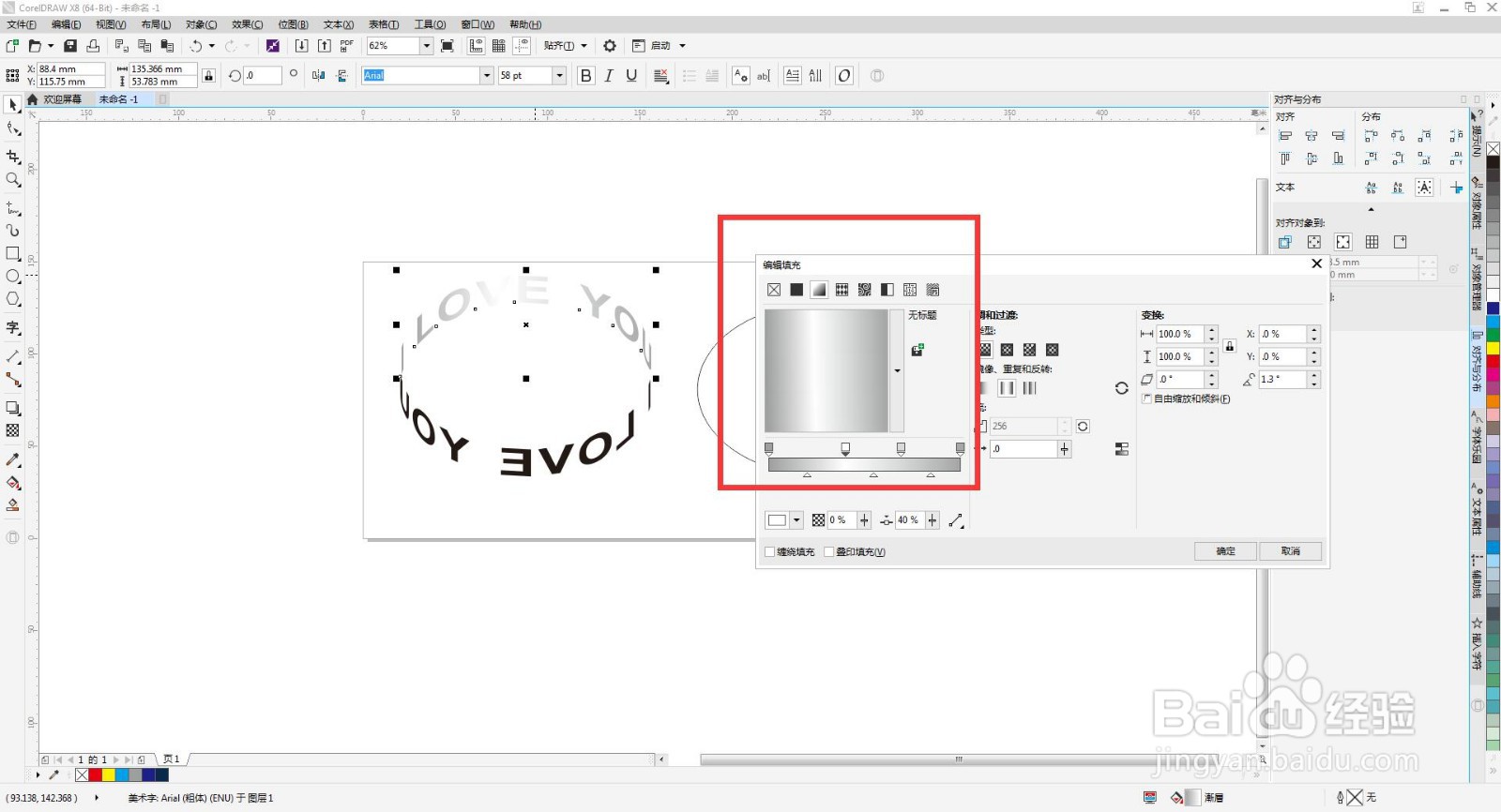1501x812 pixels.
Task: Select the Text tool
Action: pos(13,327)
